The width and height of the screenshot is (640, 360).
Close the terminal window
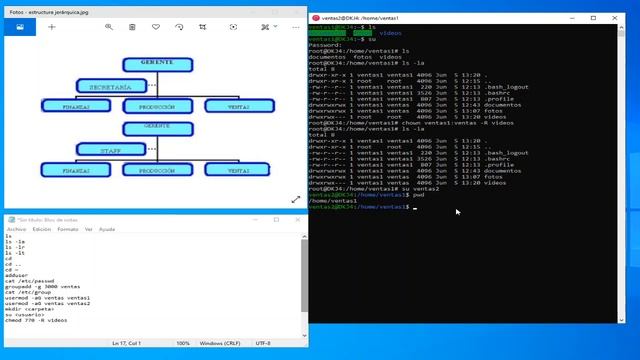click(x=615, y=18)
